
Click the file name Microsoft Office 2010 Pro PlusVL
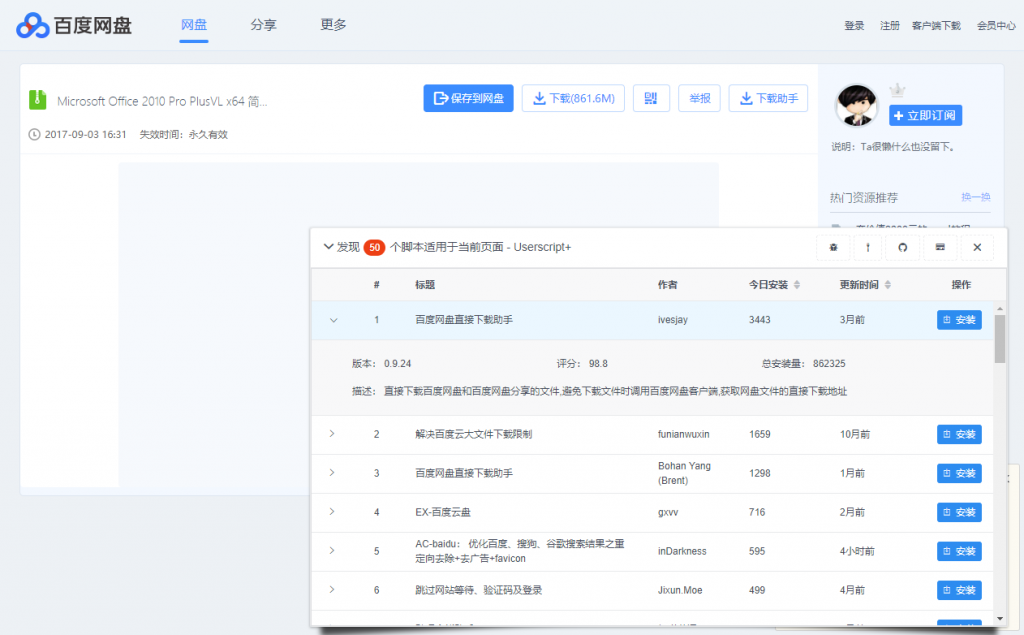[x=162, y=101]
